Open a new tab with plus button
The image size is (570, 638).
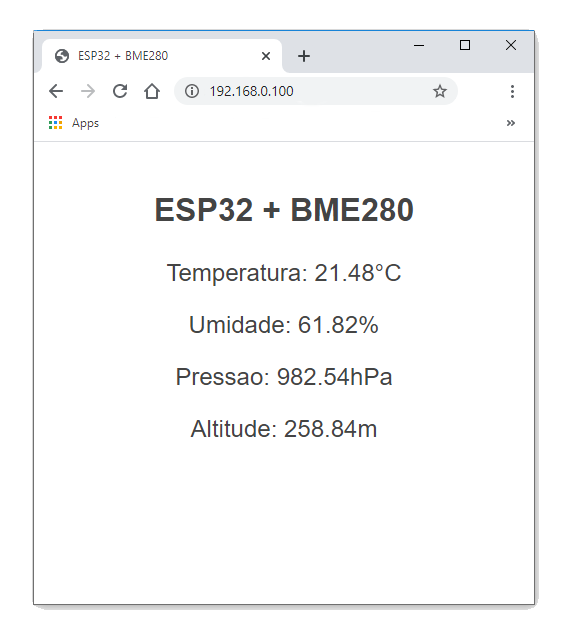pos(304,56)
